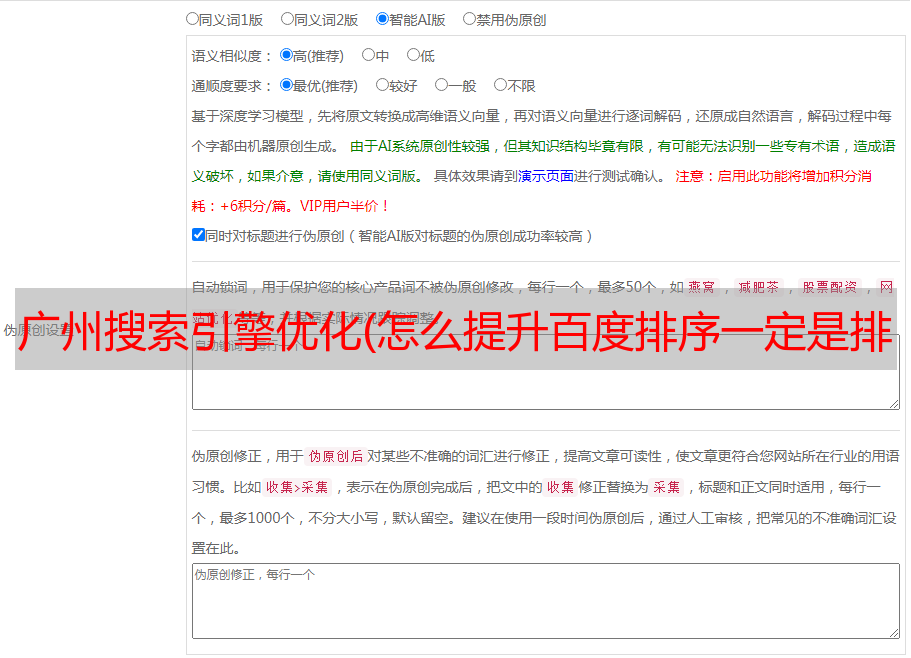Select 禁用伪原创 radio option
Image resolution: width=911 pixels, height=658 pixels.
pyautogui.click(x=469, y=19)
